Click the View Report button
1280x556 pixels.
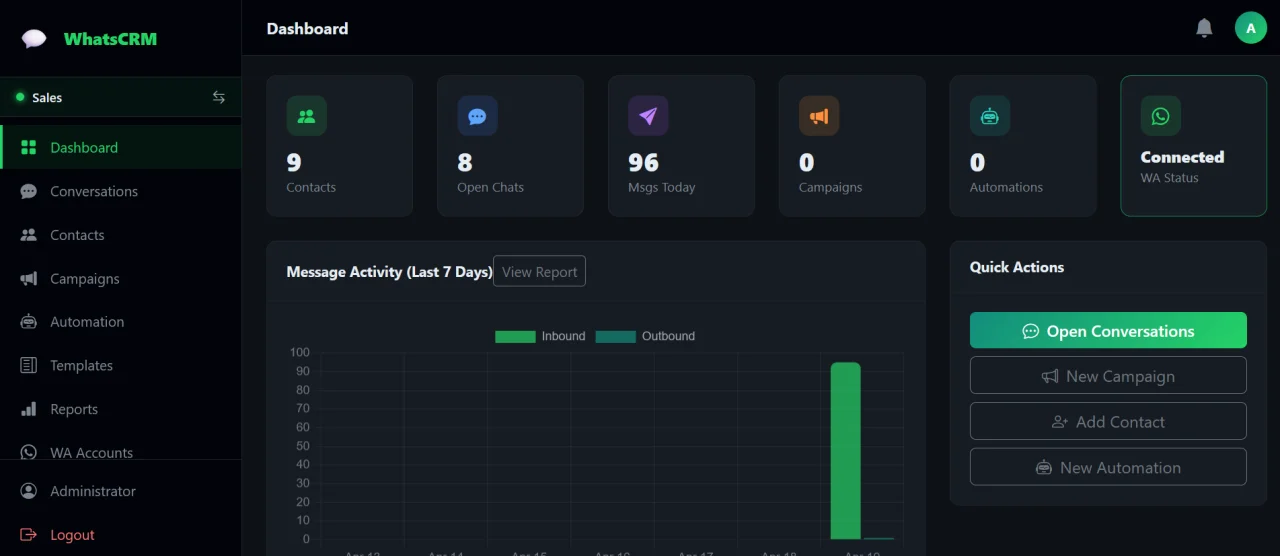click(539, 271)
